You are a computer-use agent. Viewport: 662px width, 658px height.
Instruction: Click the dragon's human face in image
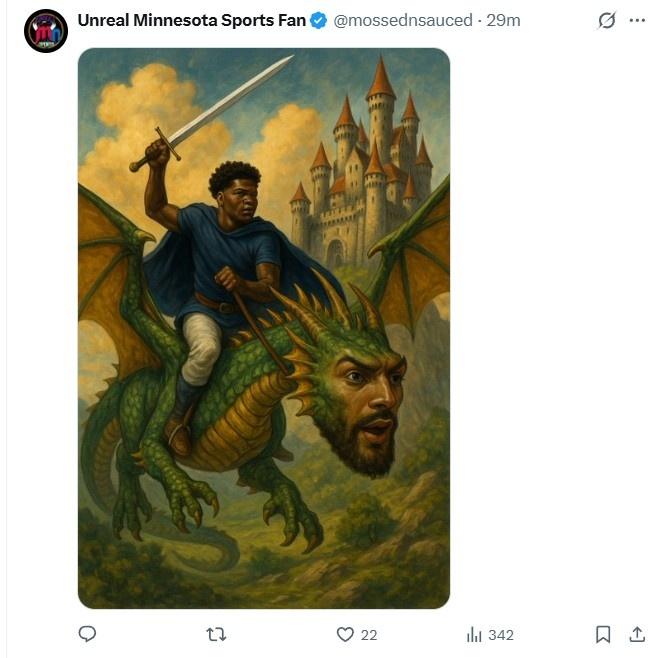[x=367, y=395]
